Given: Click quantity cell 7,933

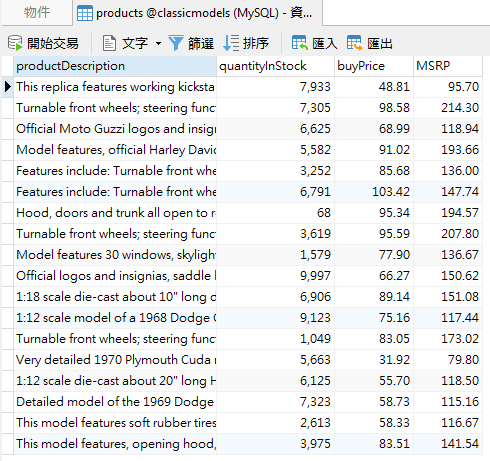Looking at the screenshot, I should pyautogui.click(x=275, y=87).
